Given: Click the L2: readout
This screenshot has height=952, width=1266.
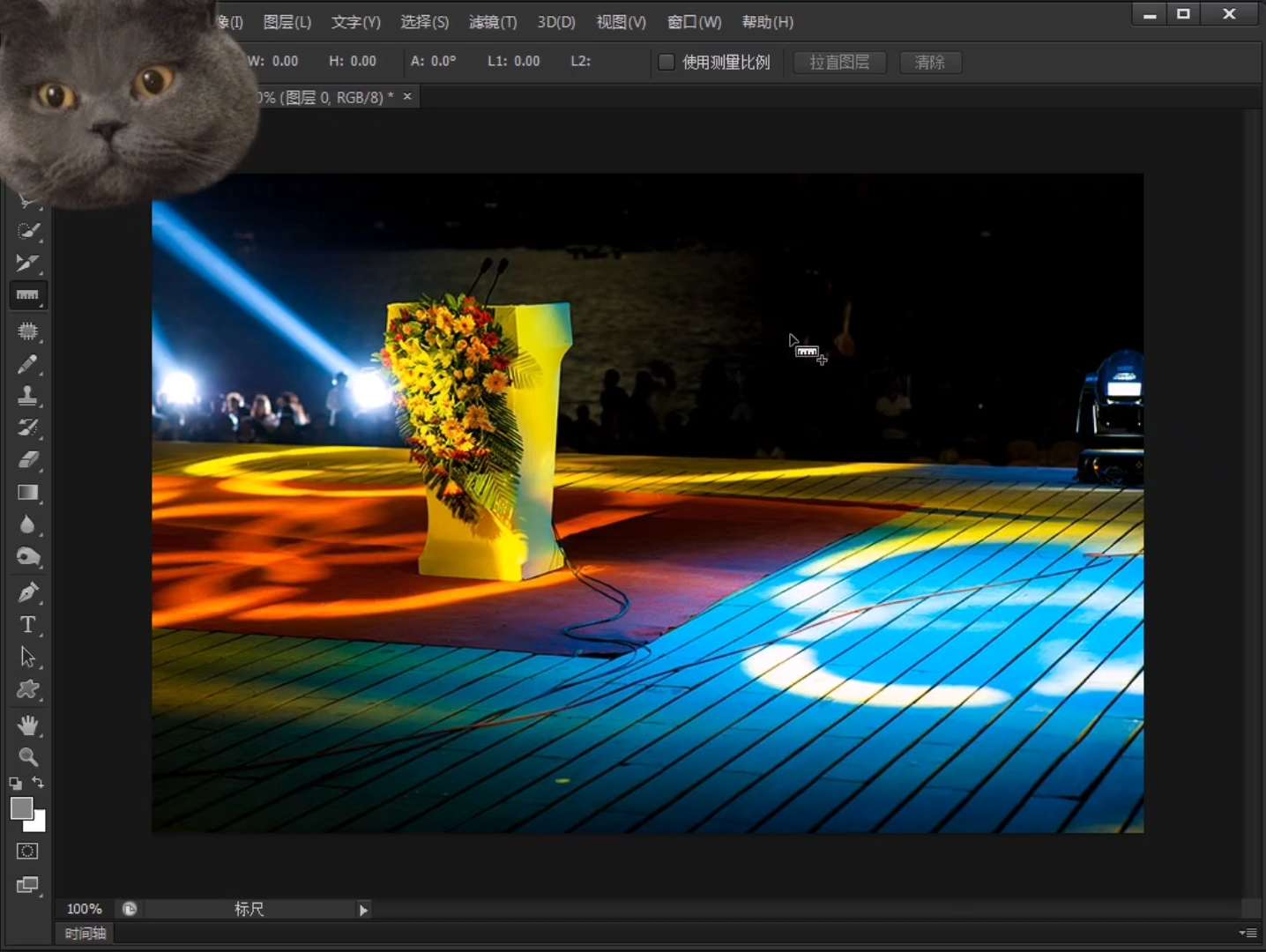Looking at the screenshot, I should (x=581, y=61).
